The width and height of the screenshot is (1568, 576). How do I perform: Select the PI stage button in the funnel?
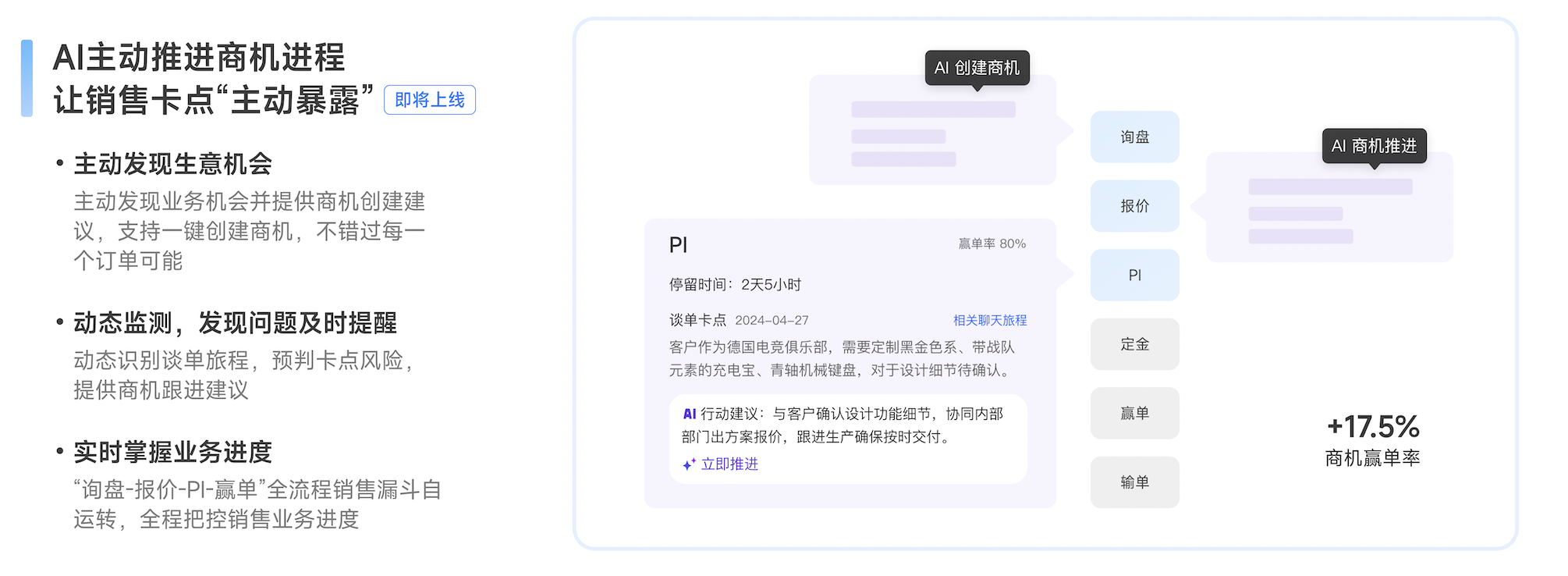pyautogui.click(x=1134, y=276)
